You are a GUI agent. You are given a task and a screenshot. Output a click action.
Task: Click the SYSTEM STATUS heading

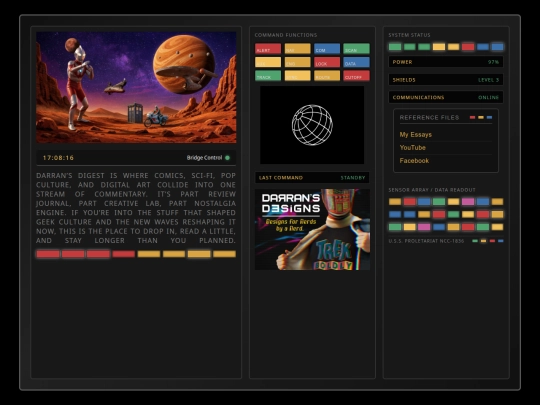[409, 35]
